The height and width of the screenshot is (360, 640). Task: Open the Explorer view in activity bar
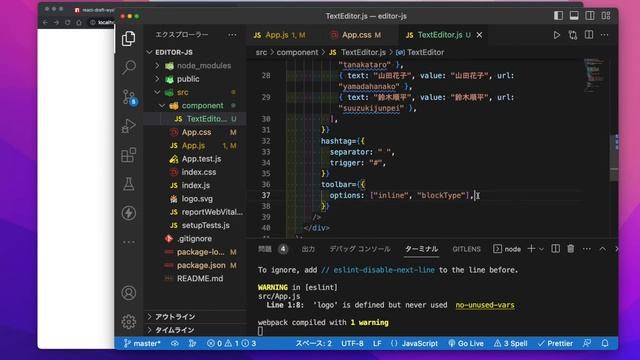129,39
